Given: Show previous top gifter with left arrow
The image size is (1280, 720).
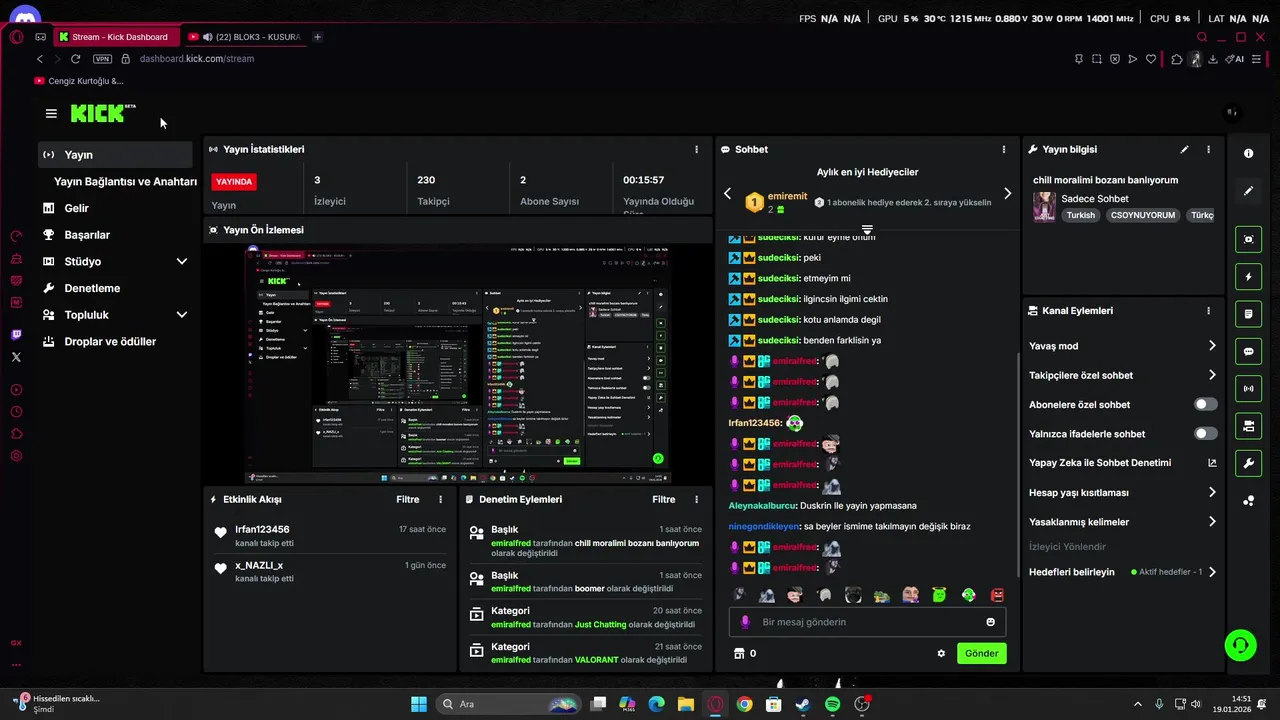Looking at the screenshot, I should 727,193.
